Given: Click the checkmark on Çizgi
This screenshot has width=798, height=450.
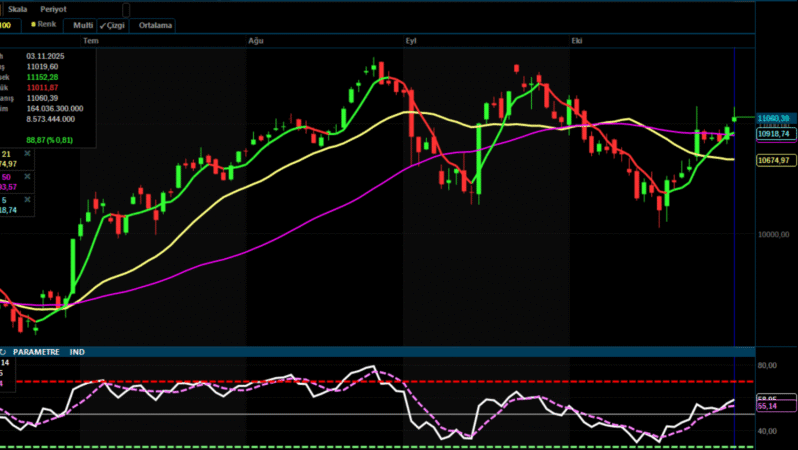Looking at the screenshot, I should click(x=104, y=24).
